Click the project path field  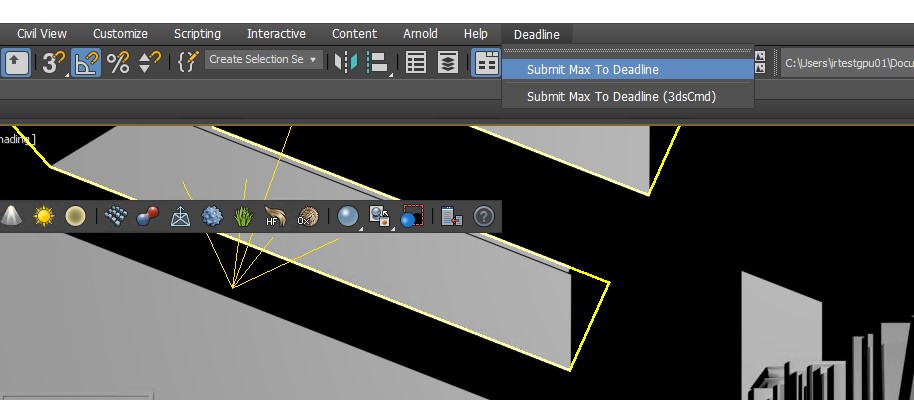pos(847,63)
